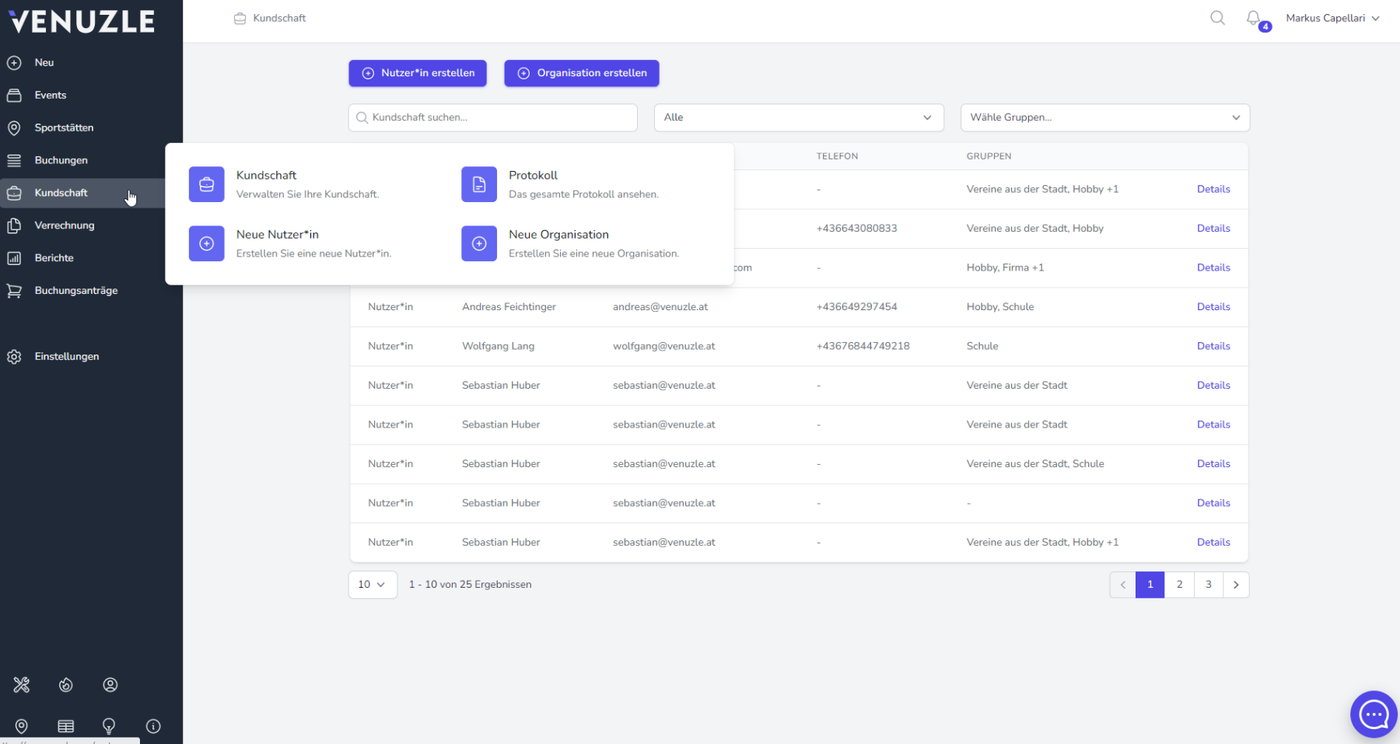The image size is (1400, 744).
Task: Click the Events icon in sidebar
Action: 14,95
